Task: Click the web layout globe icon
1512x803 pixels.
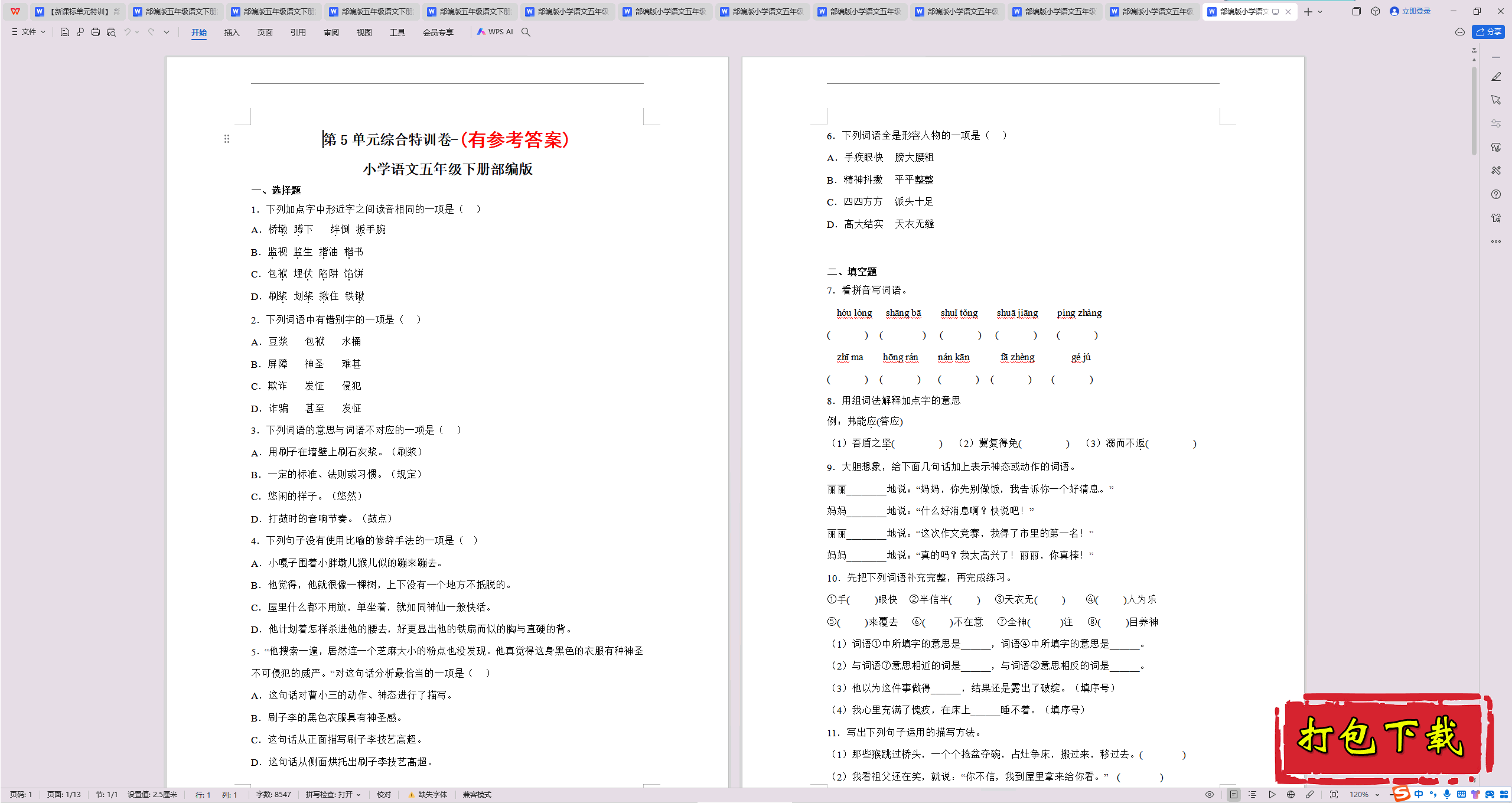Action: (x=1291, y=795)
